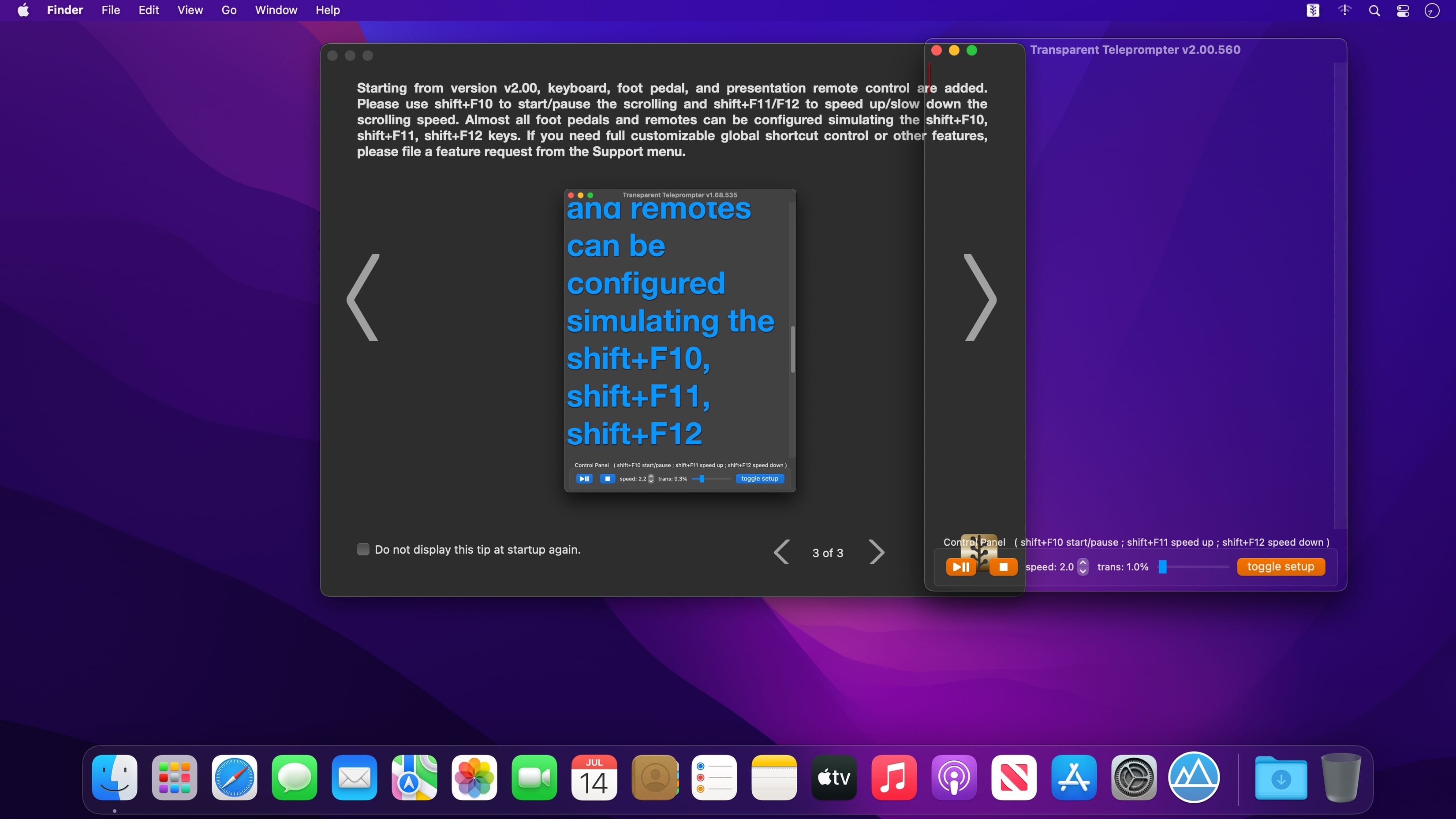Open Control Center in the menu bar
1456x819 pixels.
pyautogui.click(x=1403, y=10)
